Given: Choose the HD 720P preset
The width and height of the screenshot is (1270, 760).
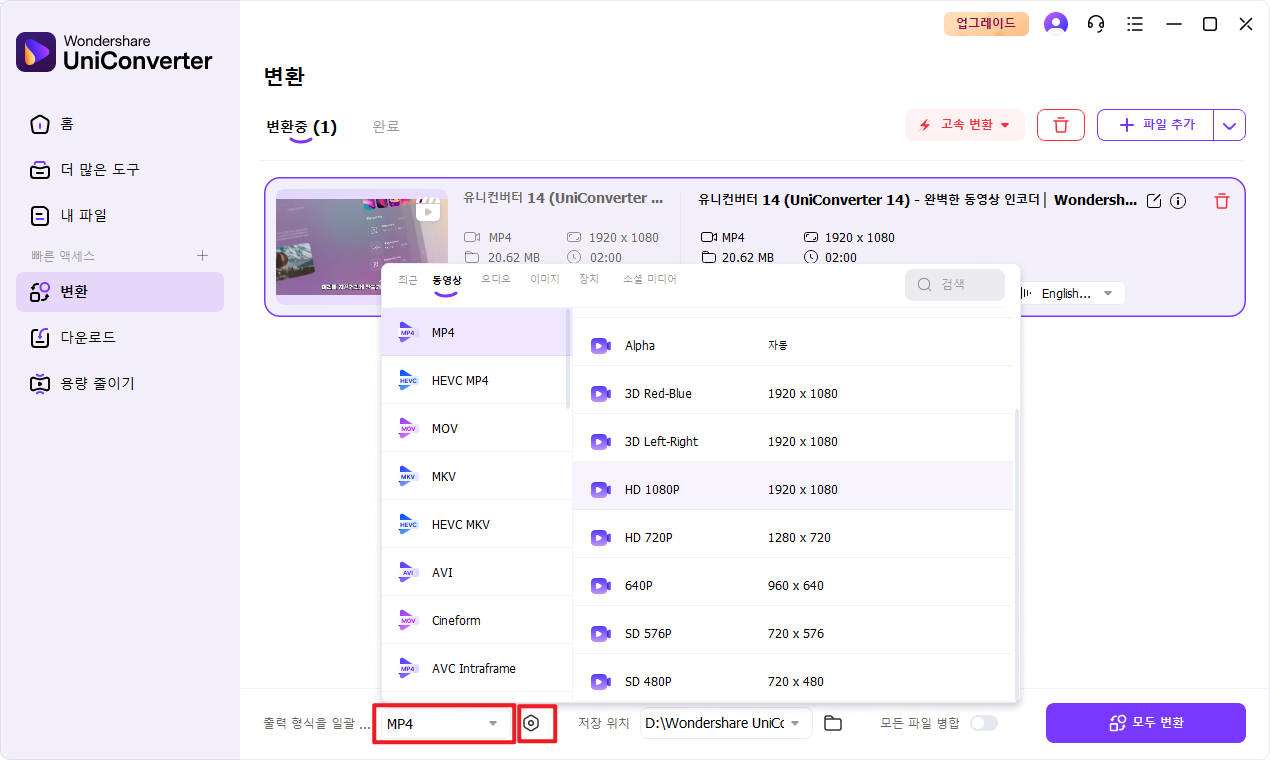Looking at the screenshot, I should [793, 538].
